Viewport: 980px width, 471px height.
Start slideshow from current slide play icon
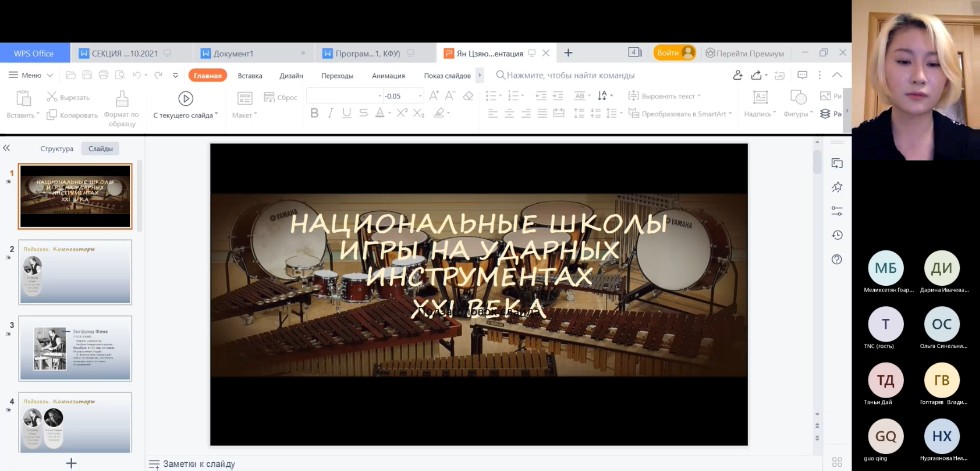coord(185,98)
